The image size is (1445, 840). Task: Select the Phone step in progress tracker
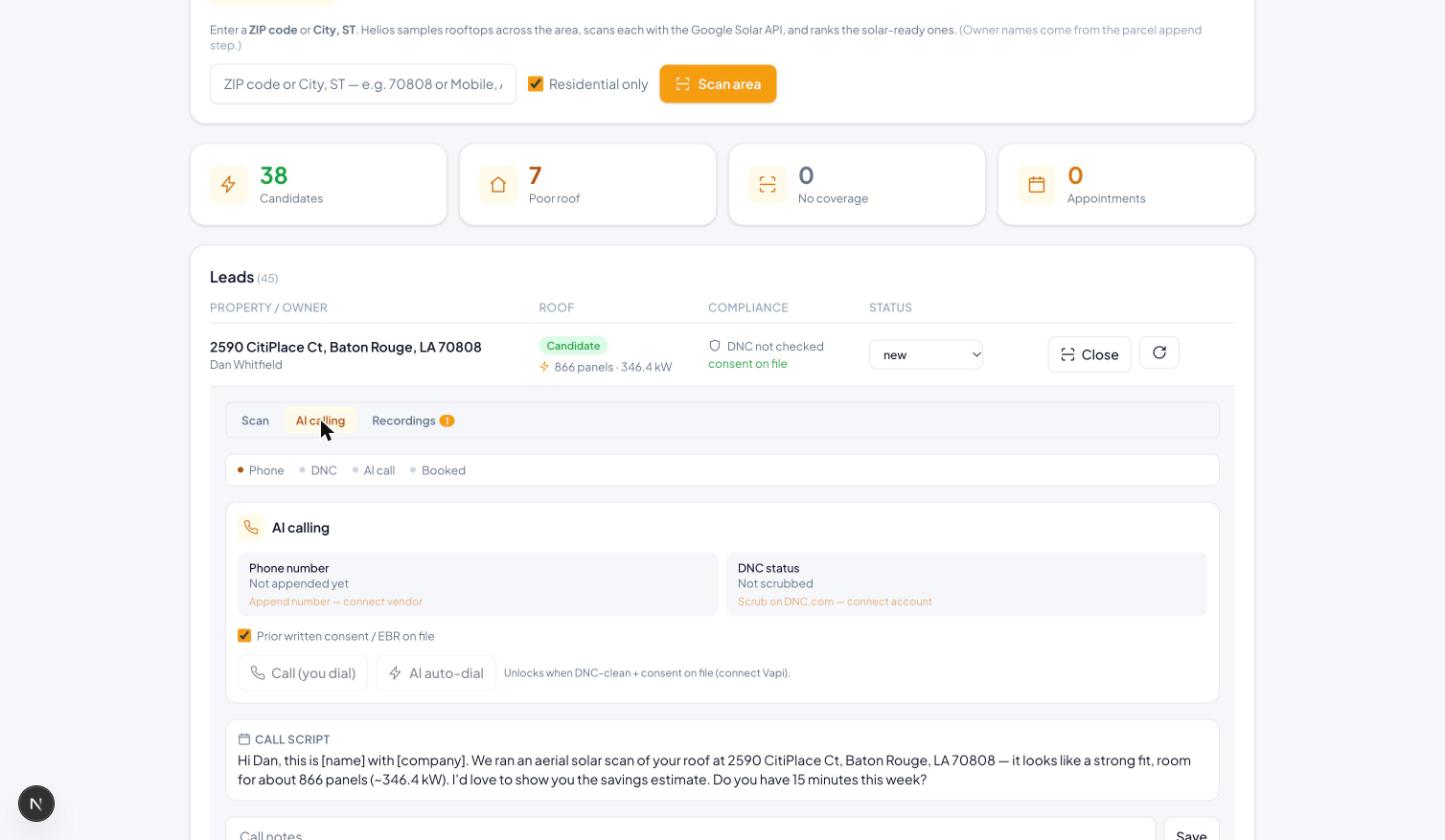pos(261,470)
